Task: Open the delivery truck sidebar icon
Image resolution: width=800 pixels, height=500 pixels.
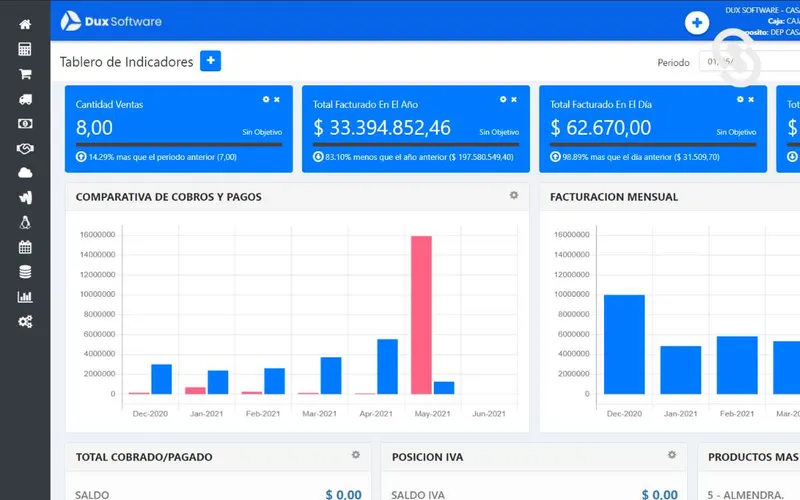Action: pos(25,99)
